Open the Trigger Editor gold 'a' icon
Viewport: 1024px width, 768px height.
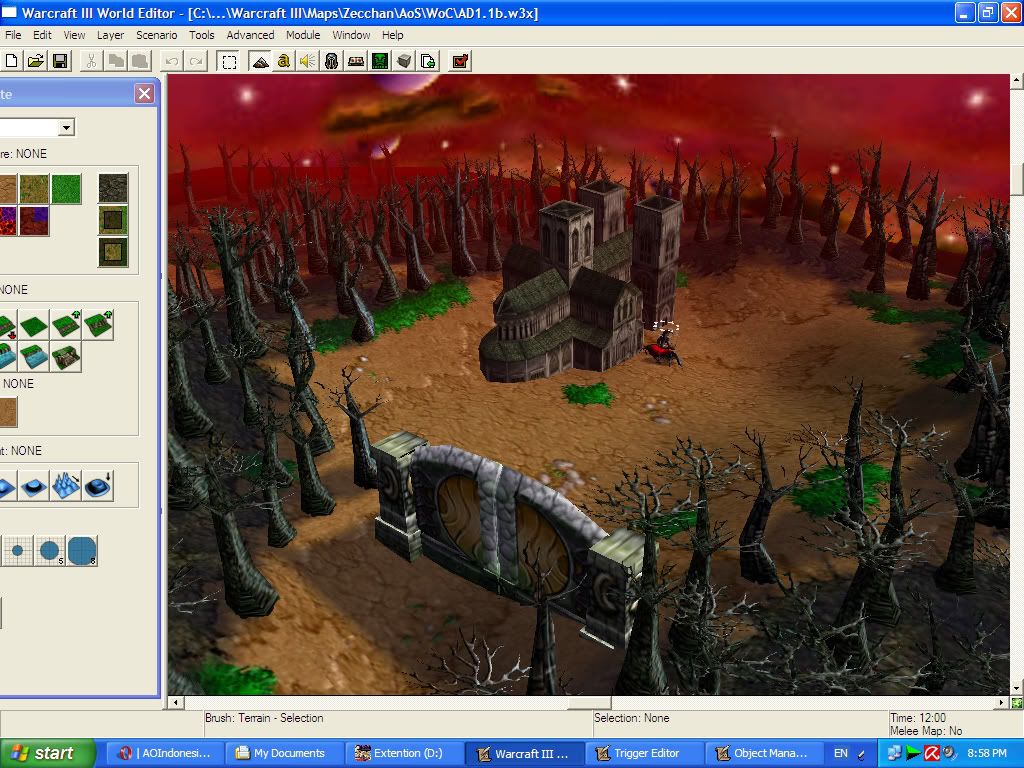click(x=283, y=61)
